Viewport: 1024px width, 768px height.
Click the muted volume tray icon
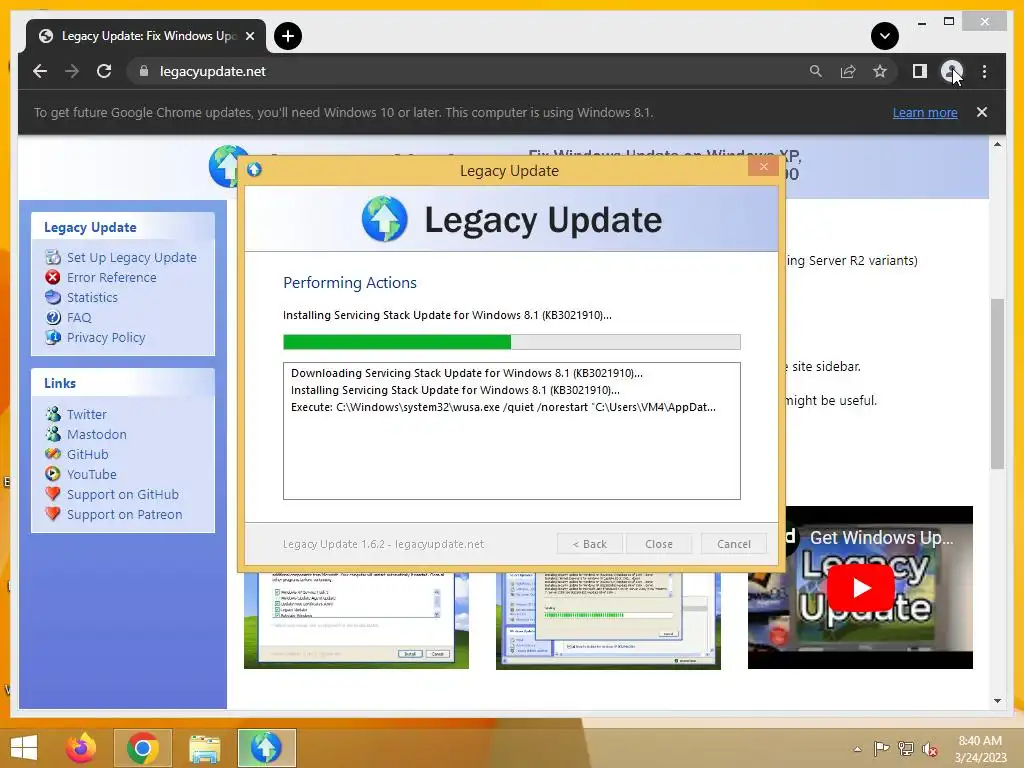click(x=929, y=749)
